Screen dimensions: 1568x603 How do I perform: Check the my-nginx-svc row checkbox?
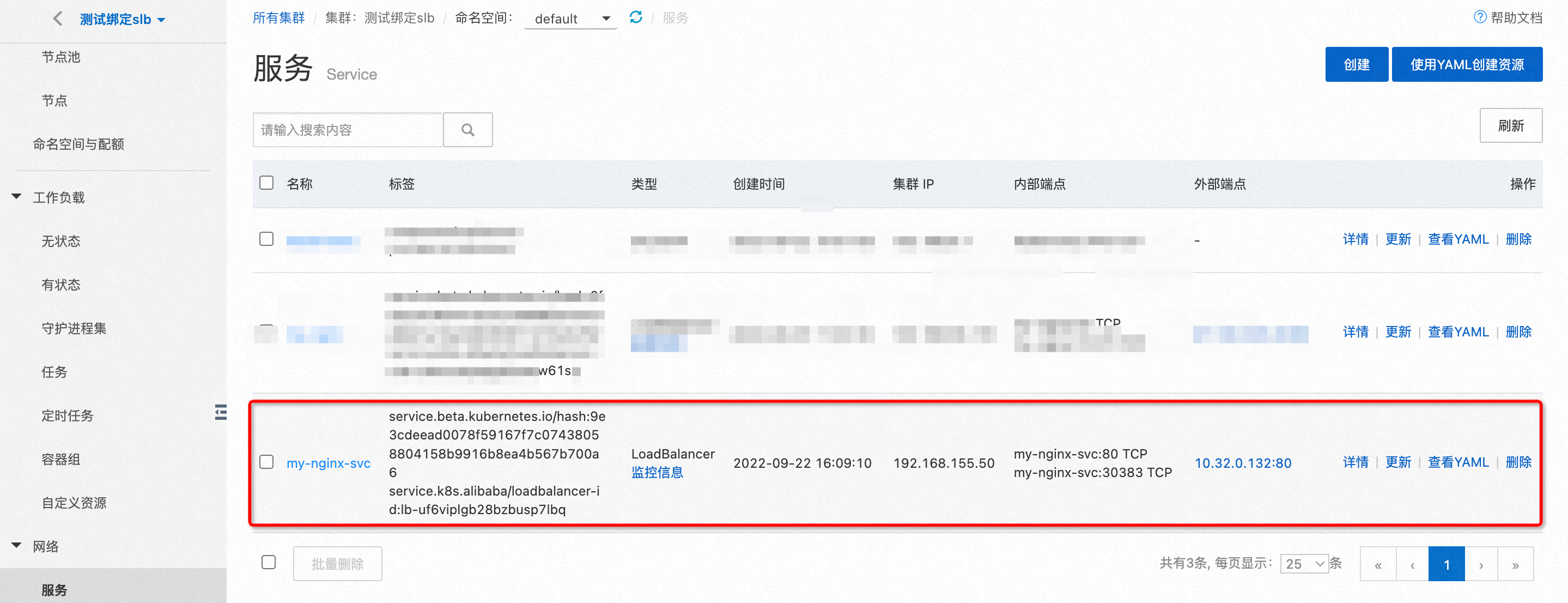(x=266, y=462)
